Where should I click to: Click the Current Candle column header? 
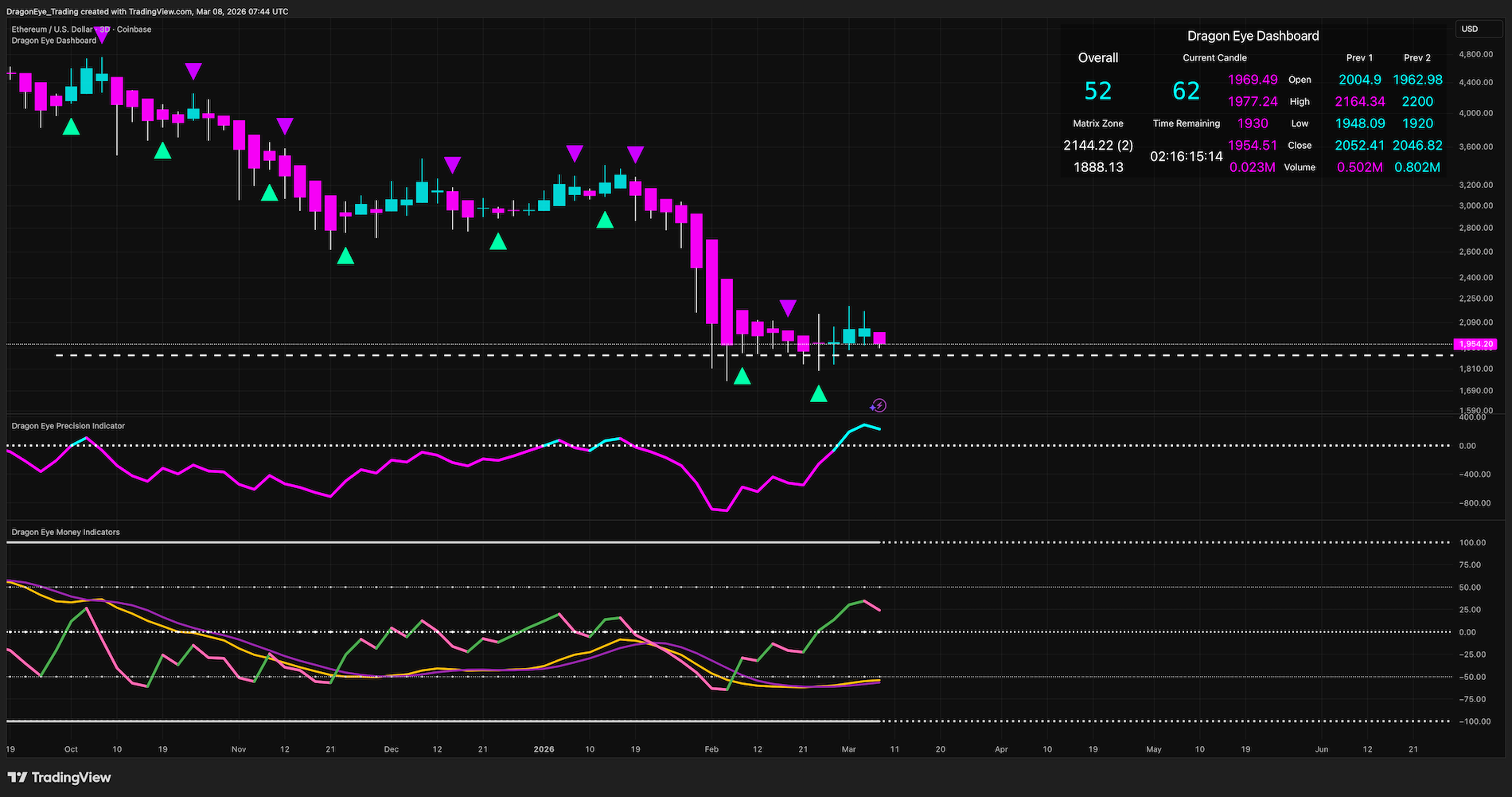1214,57
